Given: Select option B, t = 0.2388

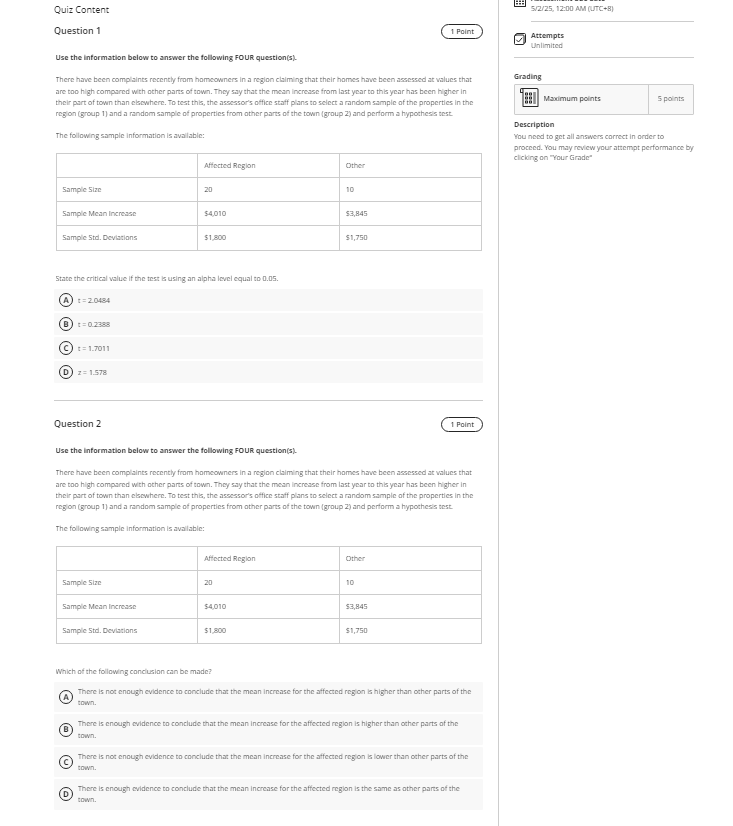Looking at the screenshot, I should point(66,324).
